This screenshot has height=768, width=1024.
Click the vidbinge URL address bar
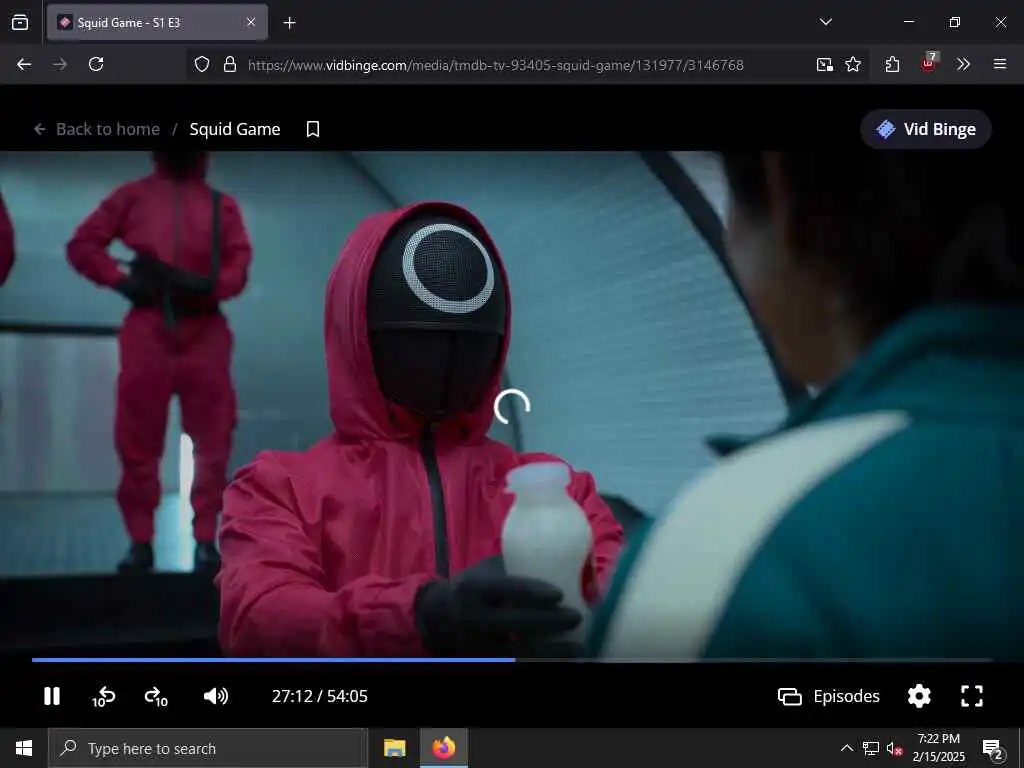[495, 65]
